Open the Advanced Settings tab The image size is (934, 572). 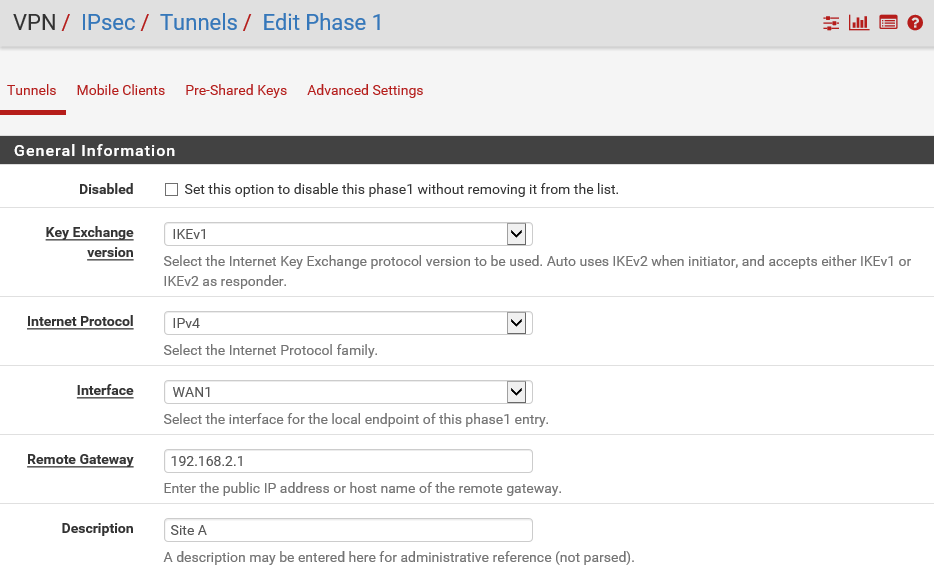tap(365, 91)
